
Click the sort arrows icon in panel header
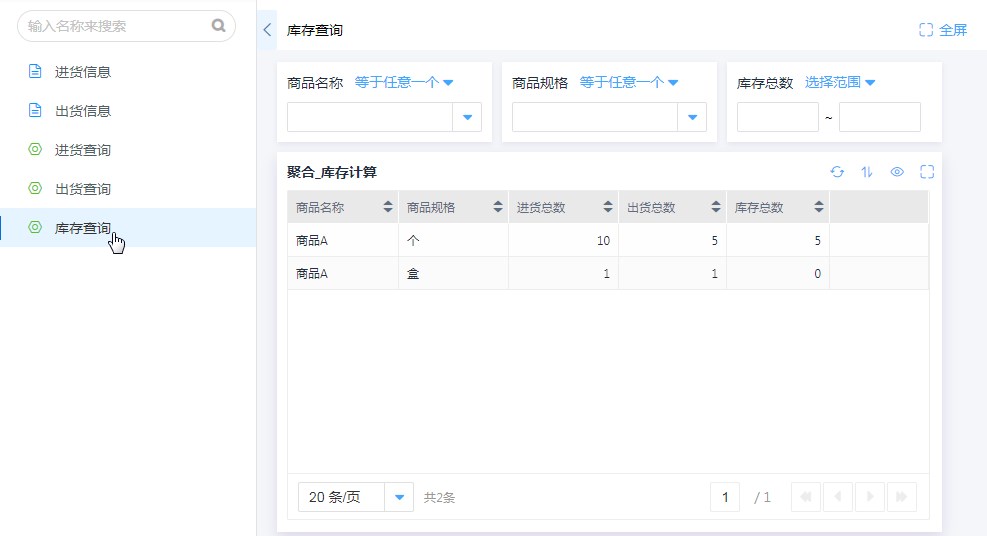pyautogui.click(x=867, y=172)
